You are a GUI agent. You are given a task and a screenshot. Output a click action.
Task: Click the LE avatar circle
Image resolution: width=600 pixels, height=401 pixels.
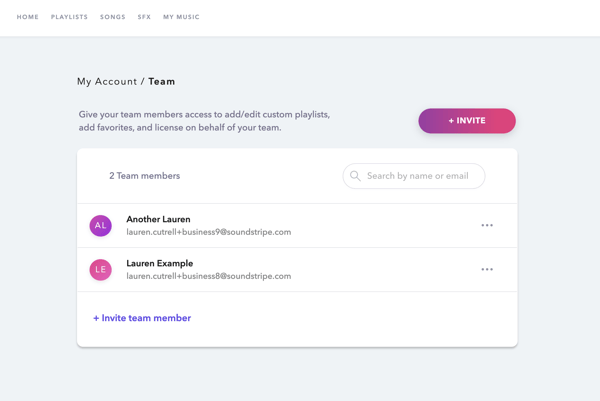tap(100, 270)
